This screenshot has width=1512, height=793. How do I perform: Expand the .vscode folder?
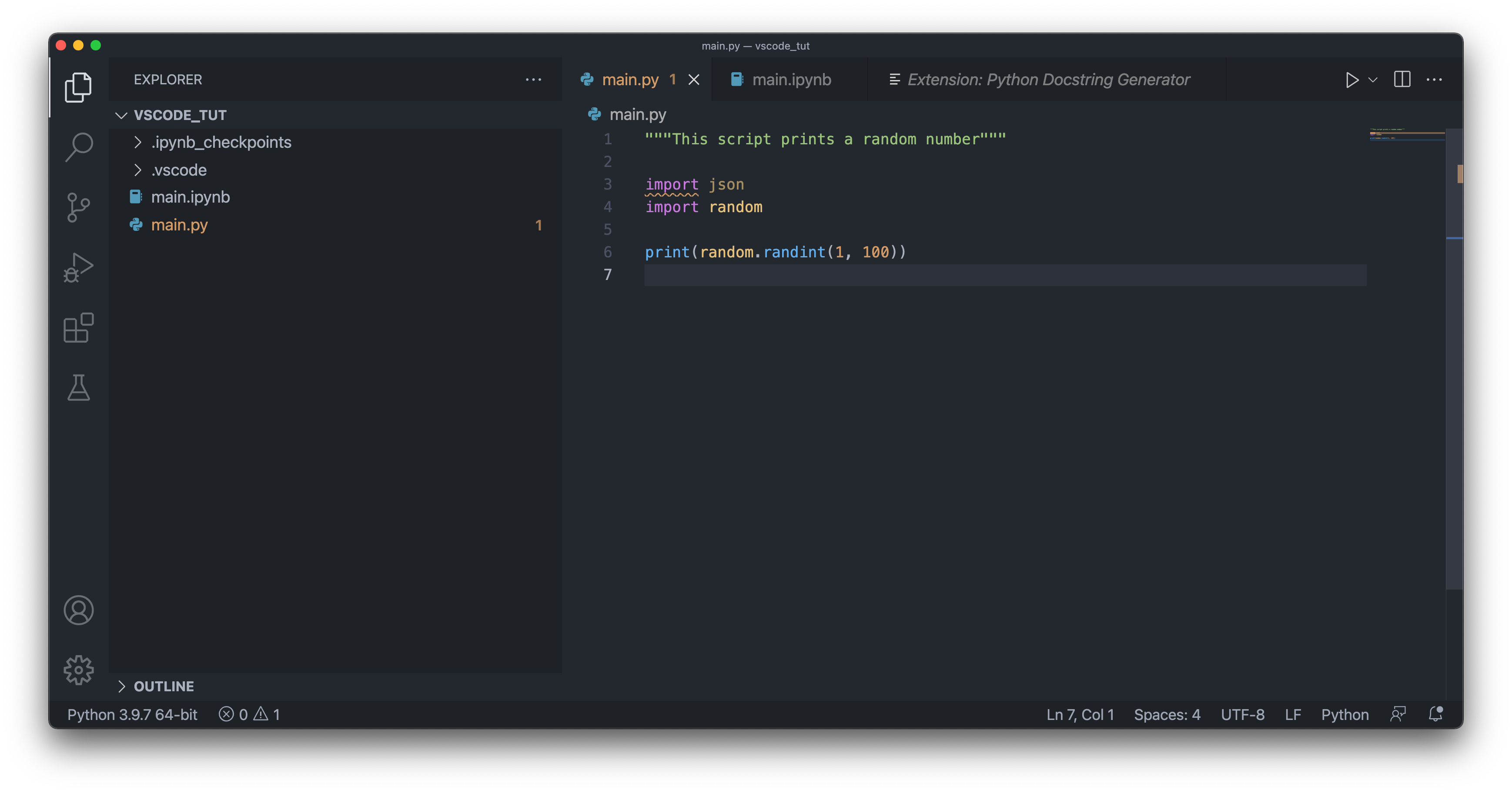tap(178, 170)
